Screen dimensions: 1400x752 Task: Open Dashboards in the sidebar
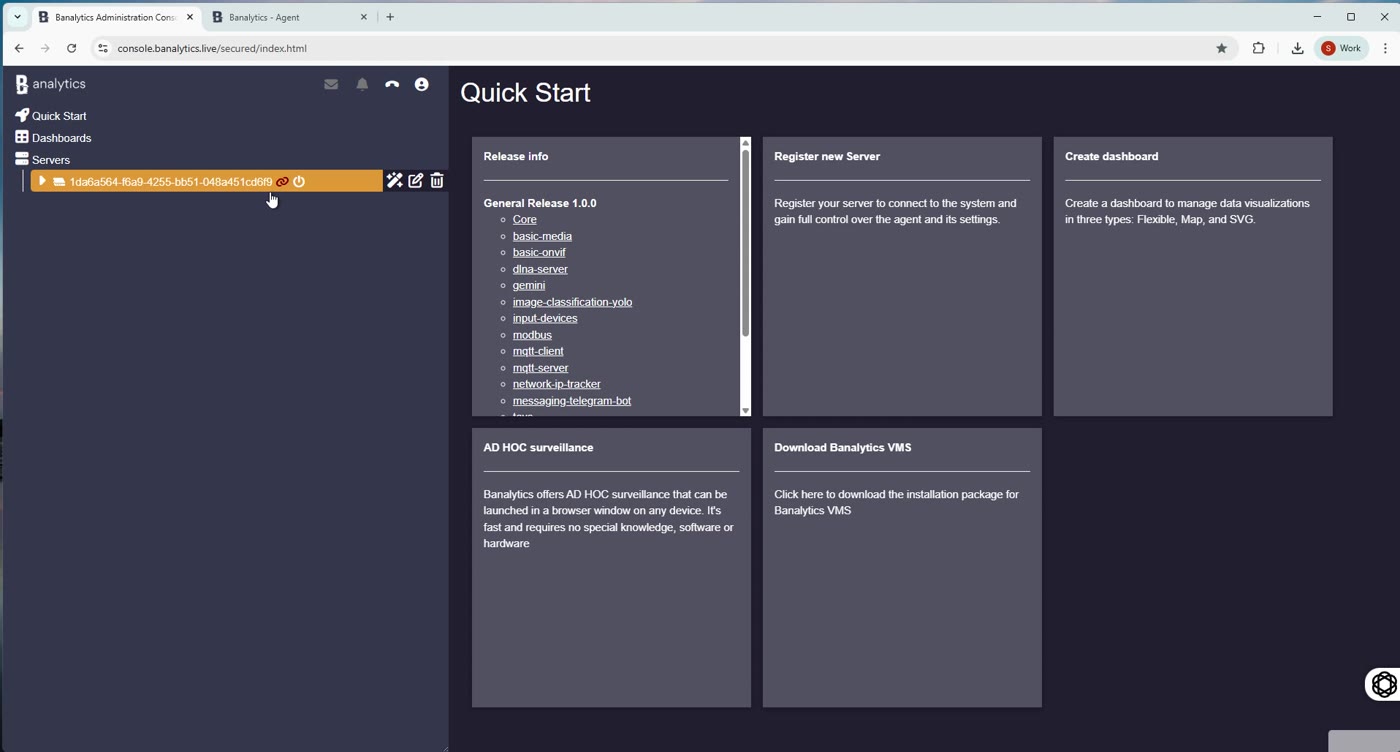(x=61, y=138)
